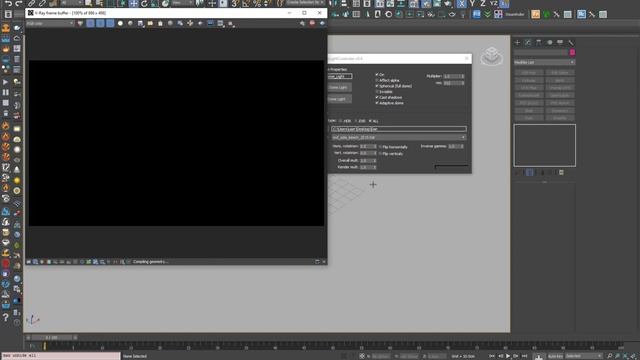The image size is (640, 360).
Task: Click the pink object color swatch
Action: (572, 52)
